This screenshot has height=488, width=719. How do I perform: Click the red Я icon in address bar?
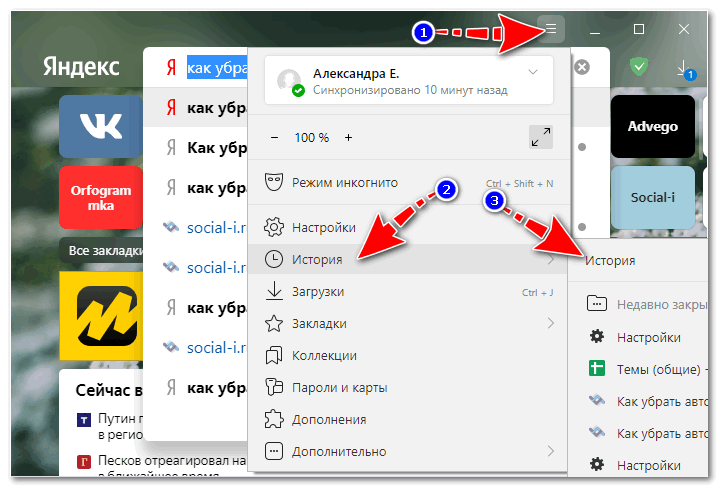(171, 67)
